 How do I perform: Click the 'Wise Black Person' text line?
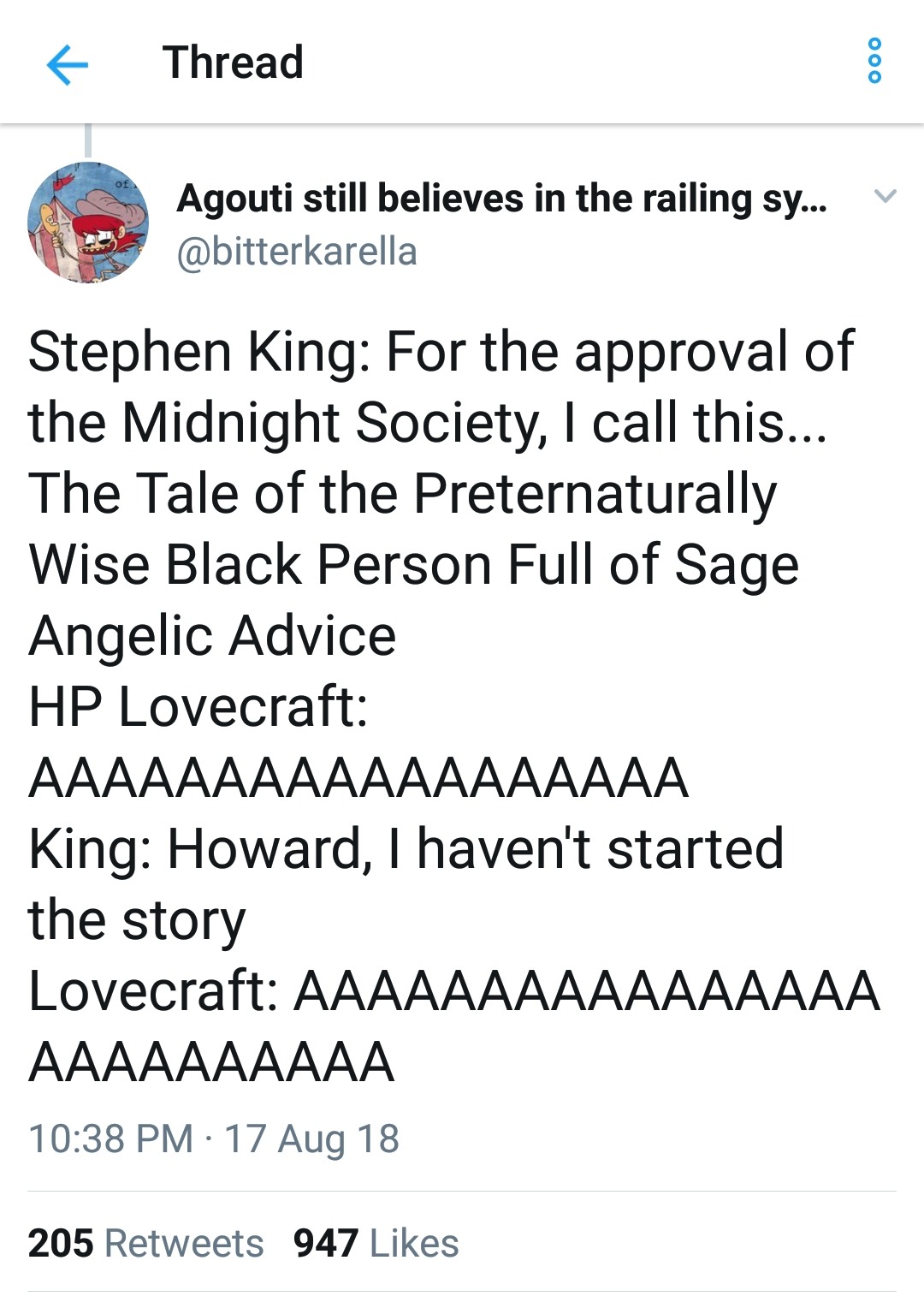pos(413,565)
